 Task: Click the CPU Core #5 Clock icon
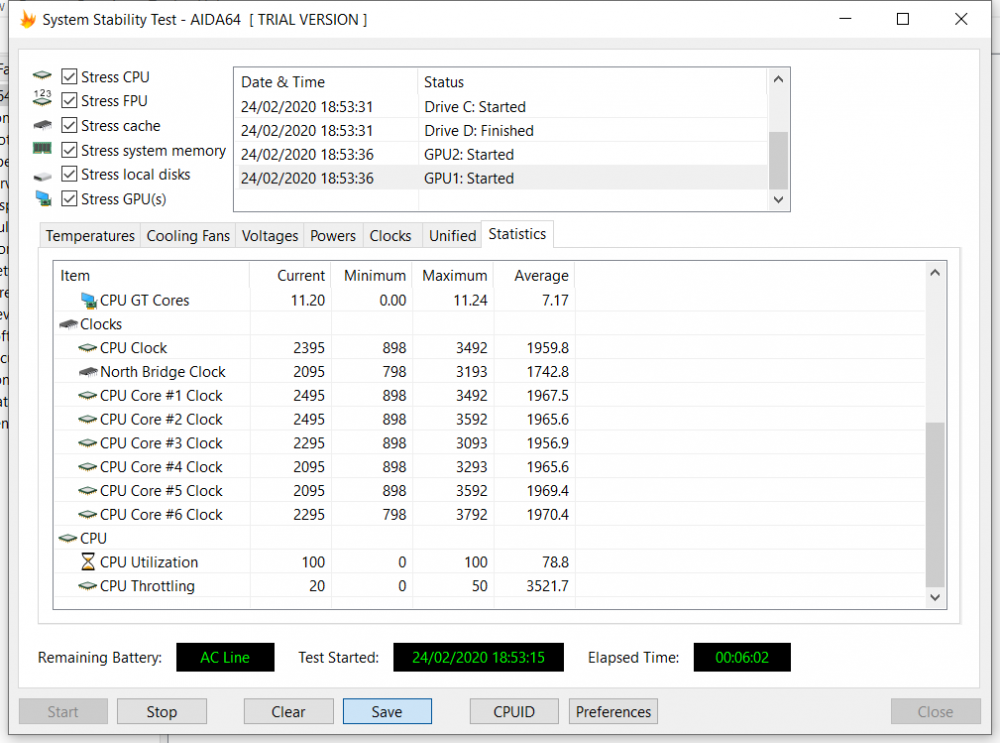click(87, 491)
